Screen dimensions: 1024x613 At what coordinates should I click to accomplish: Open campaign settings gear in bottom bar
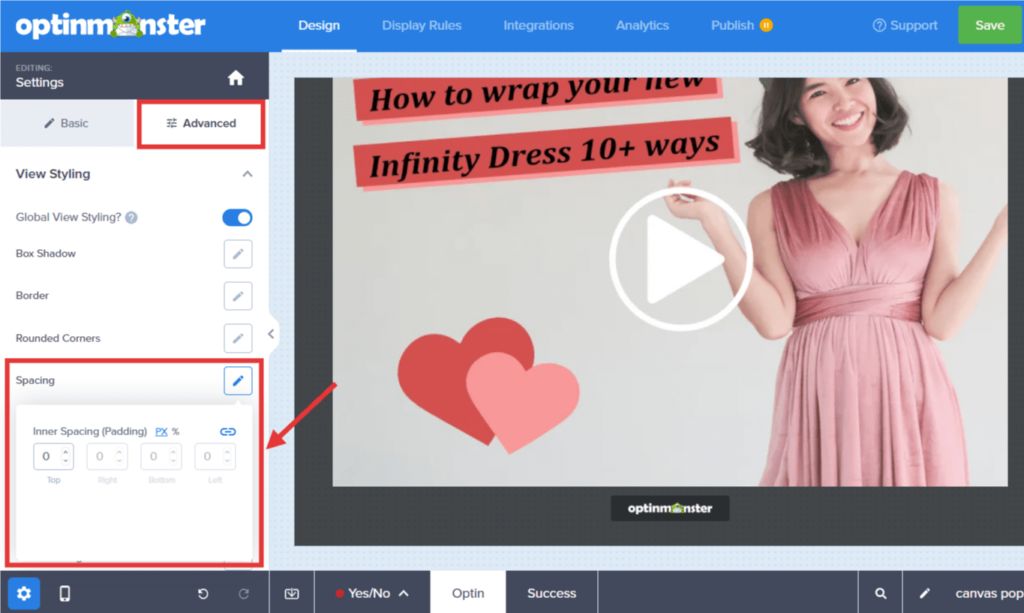(24, 593)
